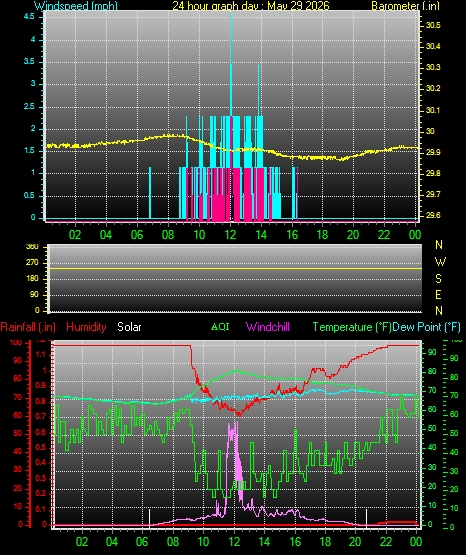
Task: Click the 1.1 rainfall axis value
Action: [41, 354]
